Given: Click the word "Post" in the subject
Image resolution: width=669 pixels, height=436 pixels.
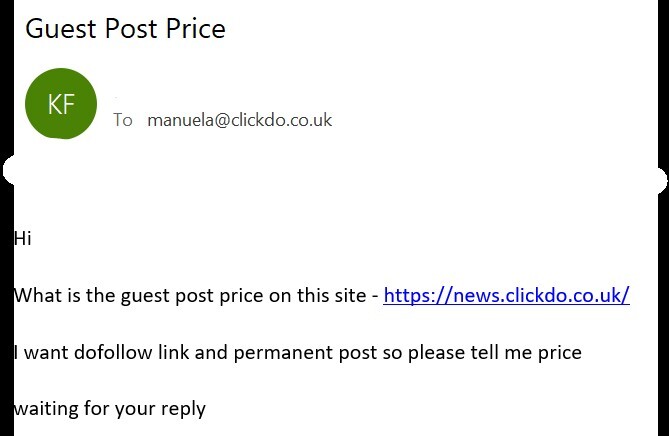Looking at the screenshot, I should (130, 28).
